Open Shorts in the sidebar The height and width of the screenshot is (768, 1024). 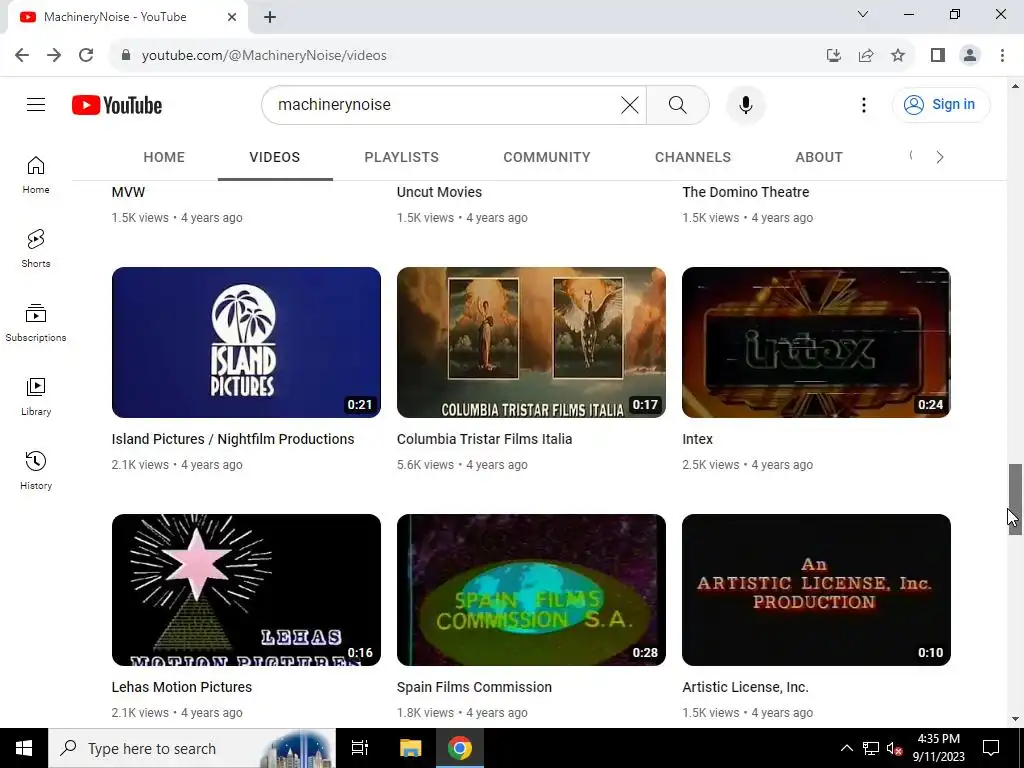point(36,249)
